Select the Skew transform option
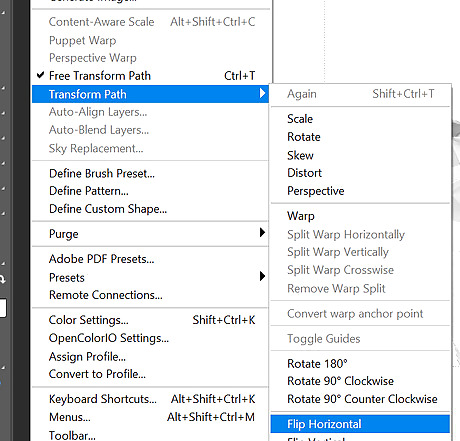460x441 pixels. point(360,155)
